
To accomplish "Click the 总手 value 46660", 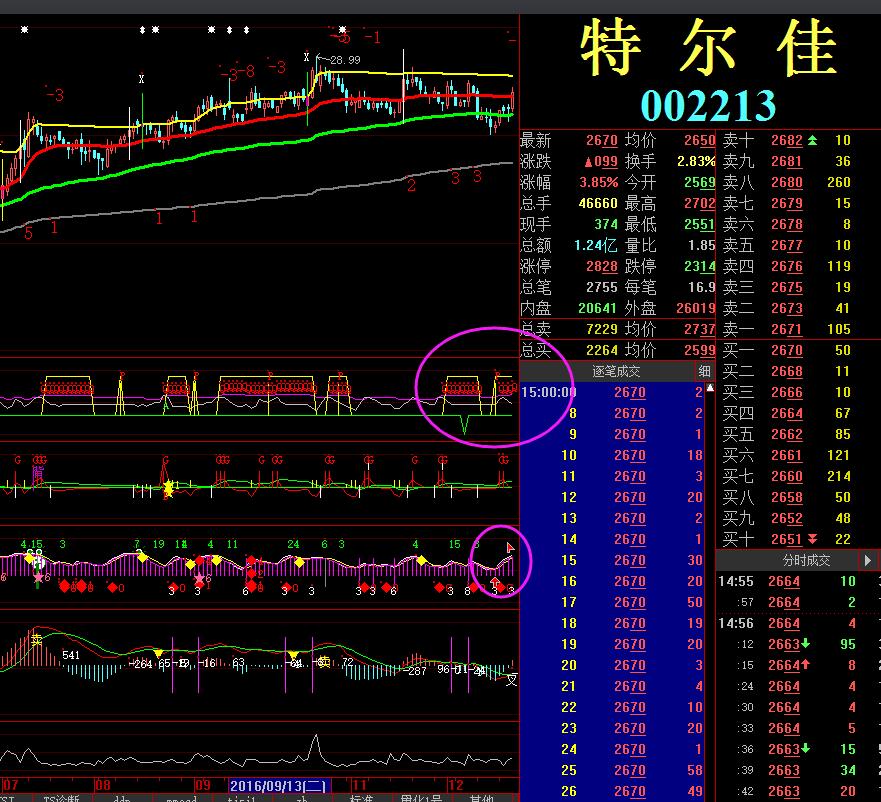I will pyautogui.click(x=598, y=203).
